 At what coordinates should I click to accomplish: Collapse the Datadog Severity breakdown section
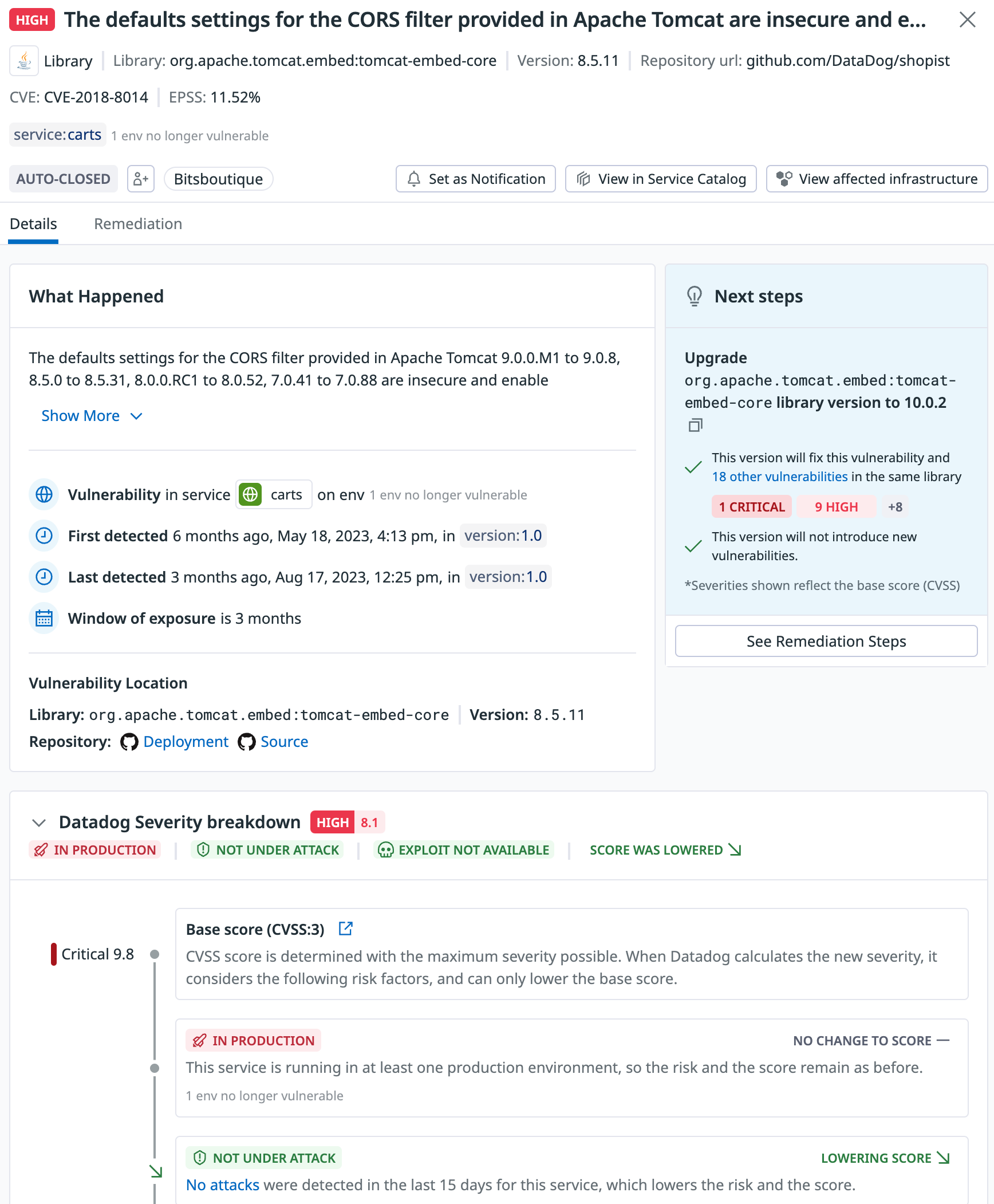point(39,823)
